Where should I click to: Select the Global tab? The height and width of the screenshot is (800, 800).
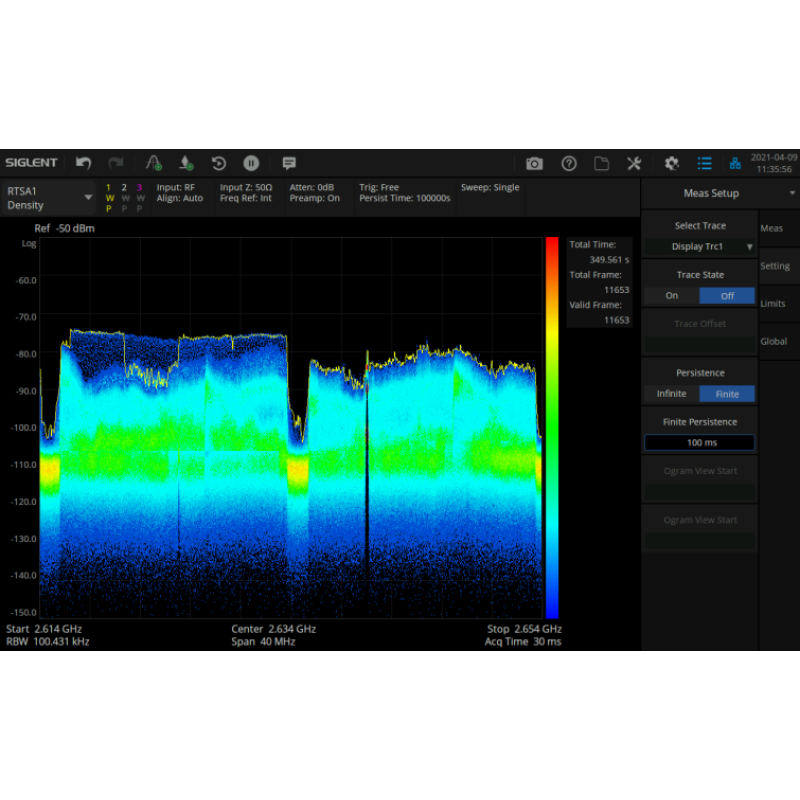773,341
